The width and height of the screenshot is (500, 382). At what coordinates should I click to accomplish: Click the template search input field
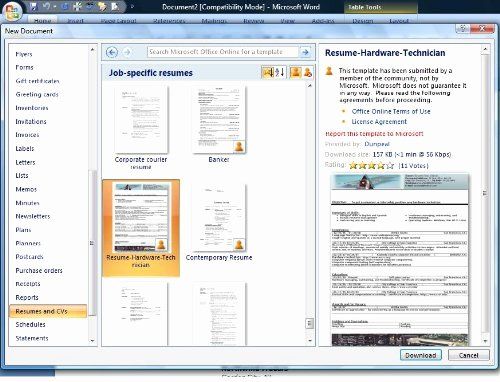[222, 52]
